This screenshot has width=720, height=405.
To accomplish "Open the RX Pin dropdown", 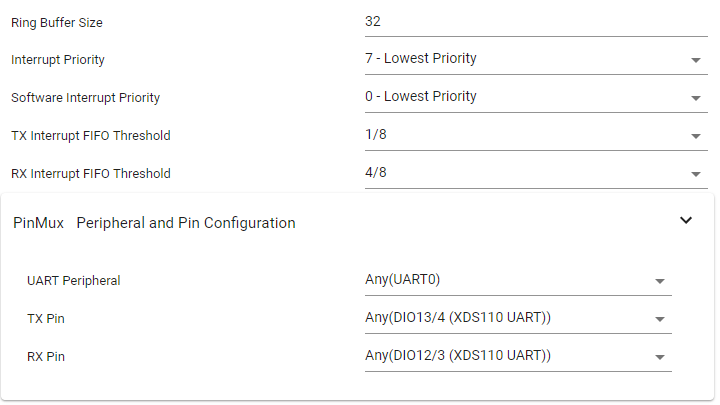I will [507, 356].
